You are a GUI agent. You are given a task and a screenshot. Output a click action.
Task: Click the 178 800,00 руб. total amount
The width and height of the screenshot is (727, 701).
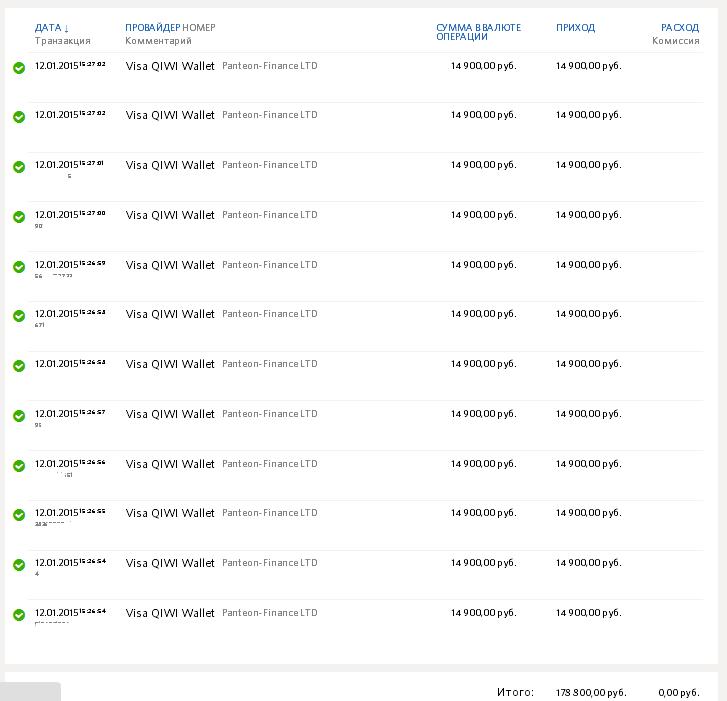(591, 692)
